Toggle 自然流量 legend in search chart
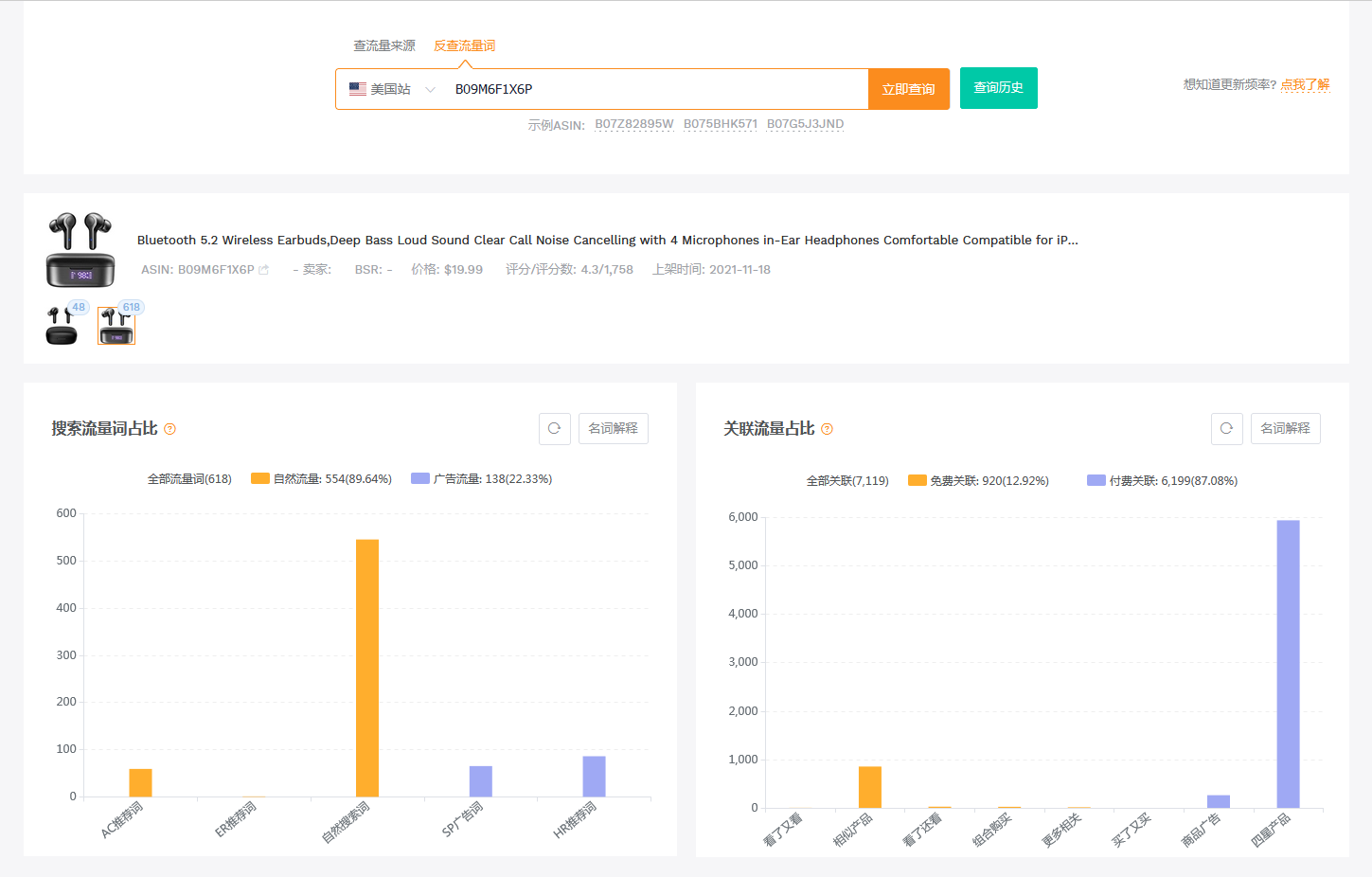Viewport: 1372px width, 877px height. pyautogui.click(x=321, y=479)
